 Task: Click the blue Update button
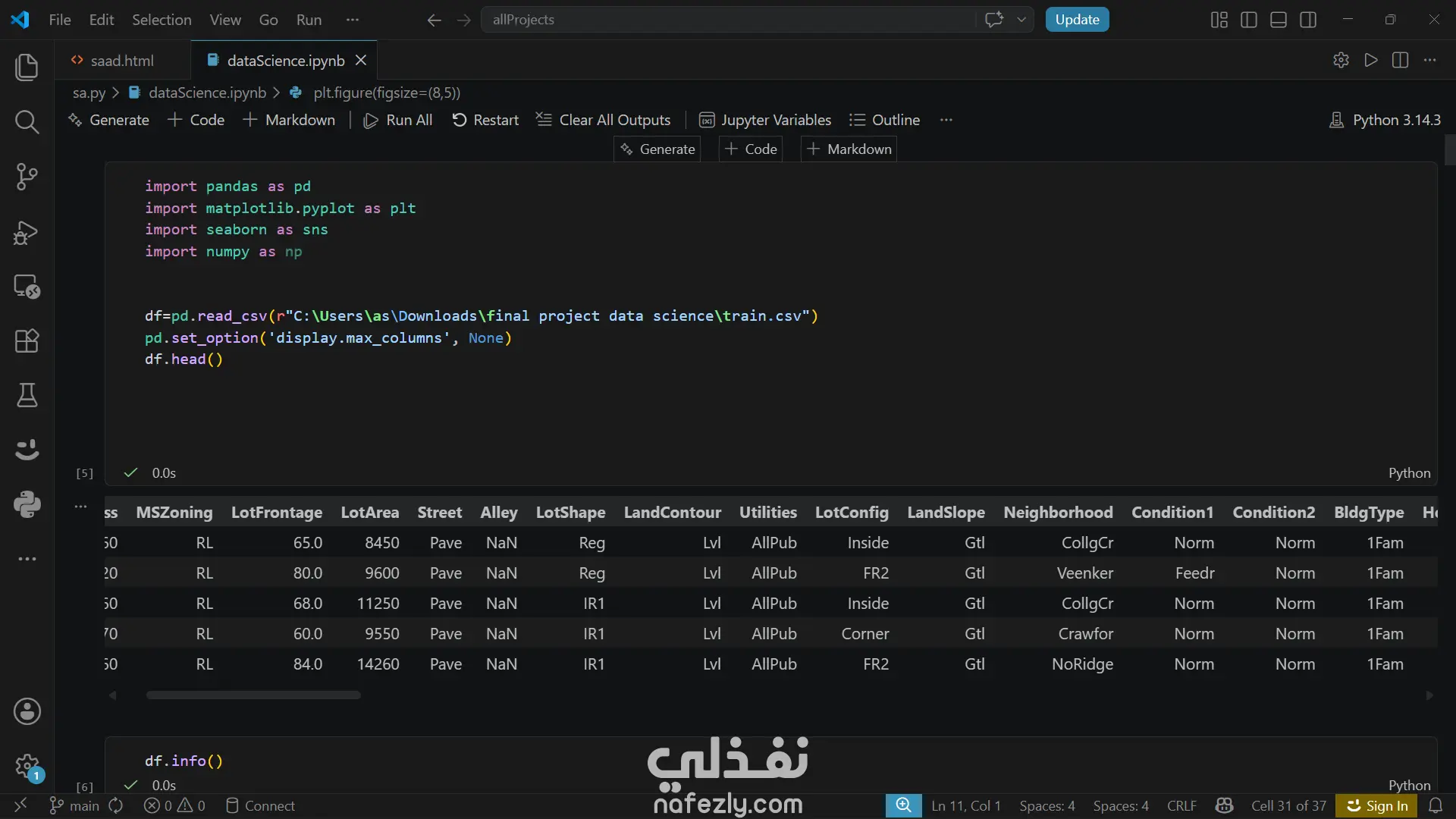pyautogui.click(x=1077, y=20)
